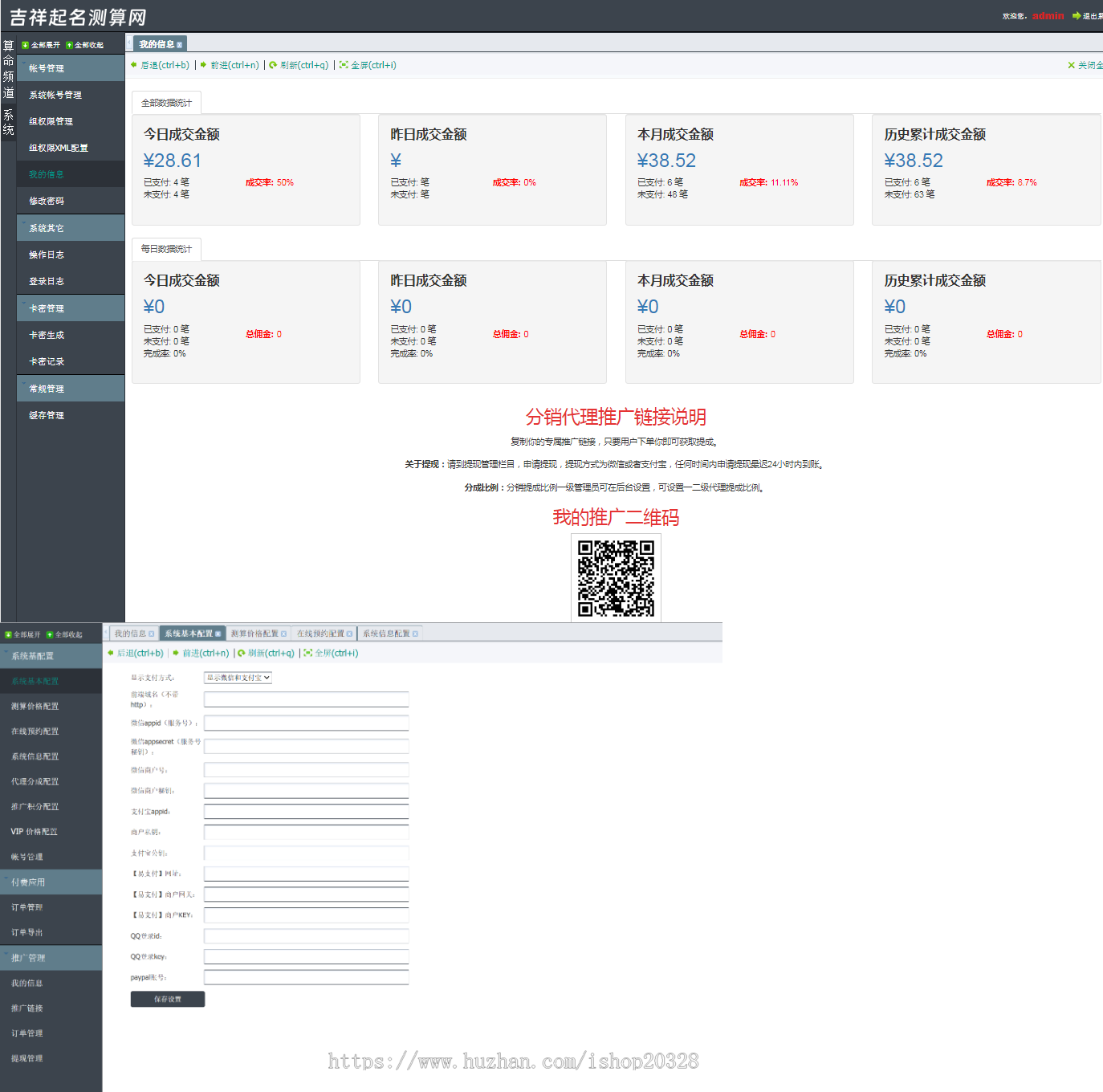
Task: Close the 我的信息 tab in upper panel
Action: 179,45
